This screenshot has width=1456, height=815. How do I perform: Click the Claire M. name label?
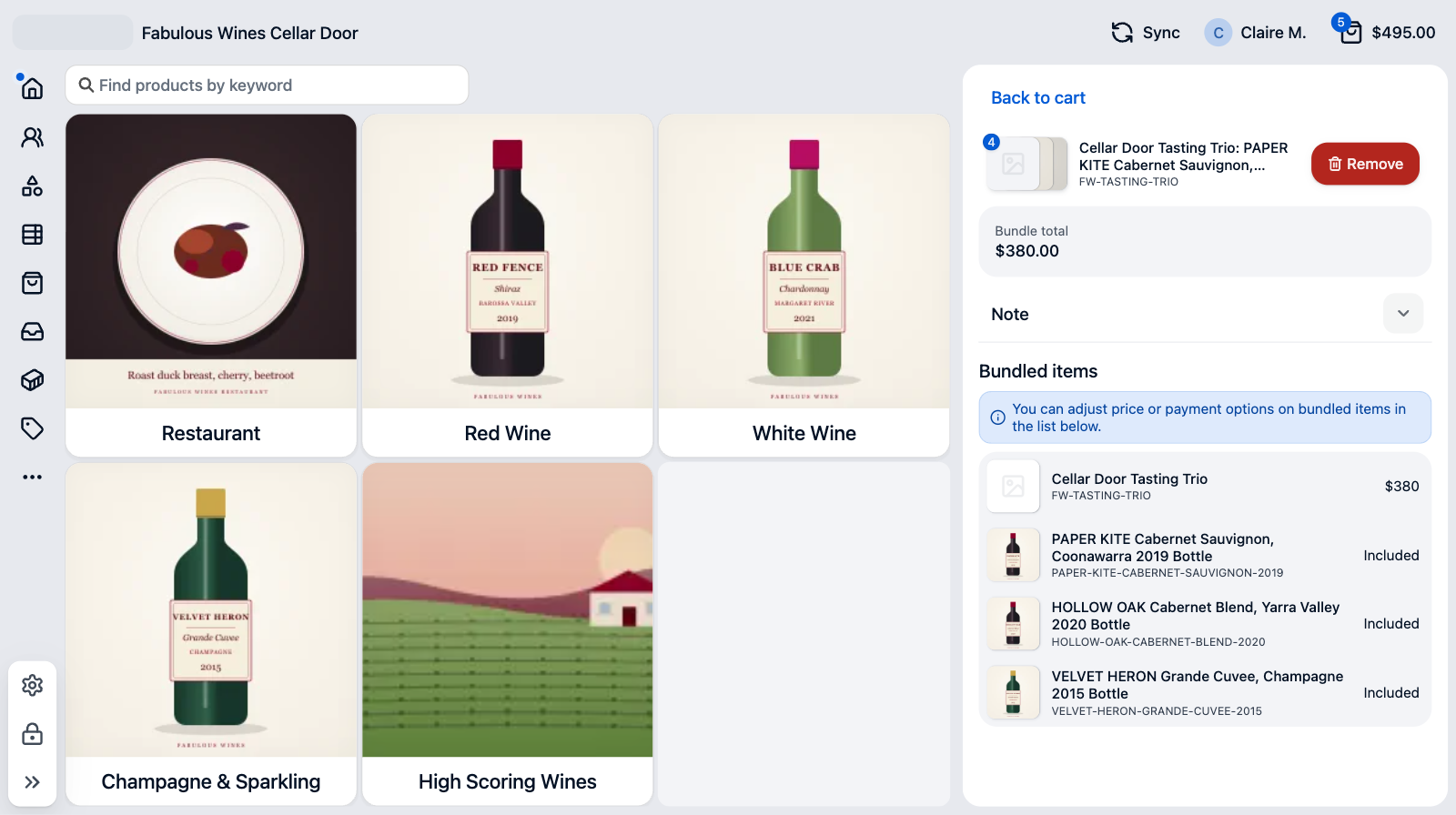(x=1273, y=33)
